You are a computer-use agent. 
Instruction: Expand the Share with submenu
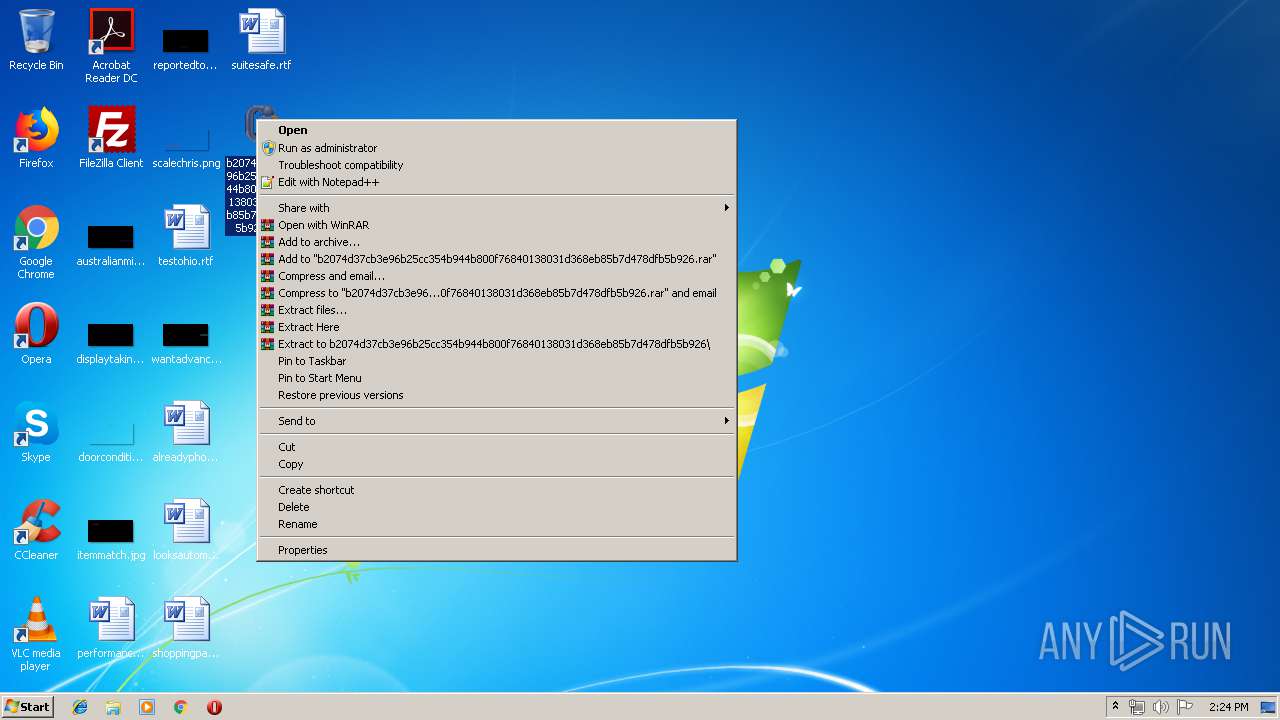pos(496,208)
